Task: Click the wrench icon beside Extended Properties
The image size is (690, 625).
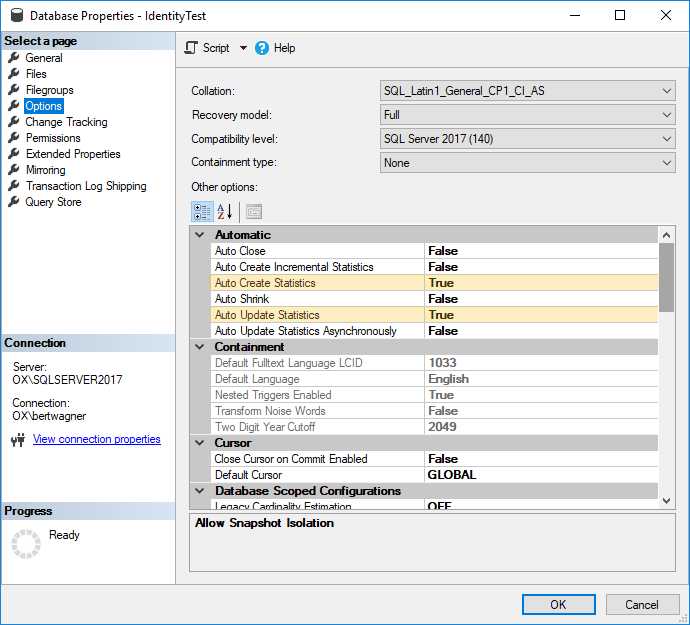Action: pos(14,153)
